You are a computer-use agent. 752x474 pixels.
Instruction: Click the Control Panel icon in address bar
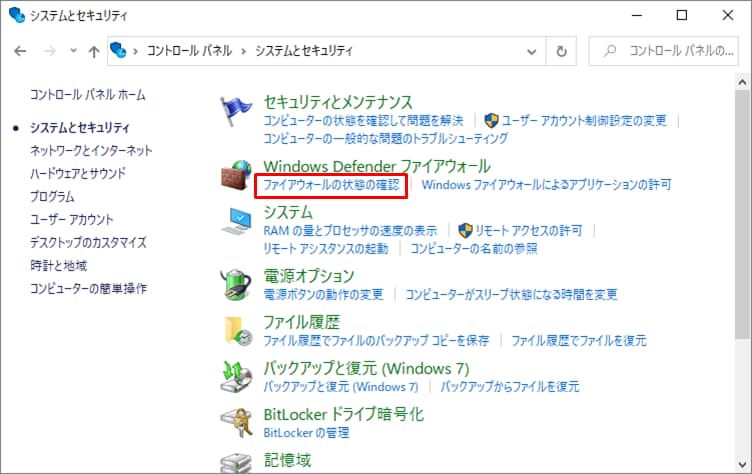(118, 50)
